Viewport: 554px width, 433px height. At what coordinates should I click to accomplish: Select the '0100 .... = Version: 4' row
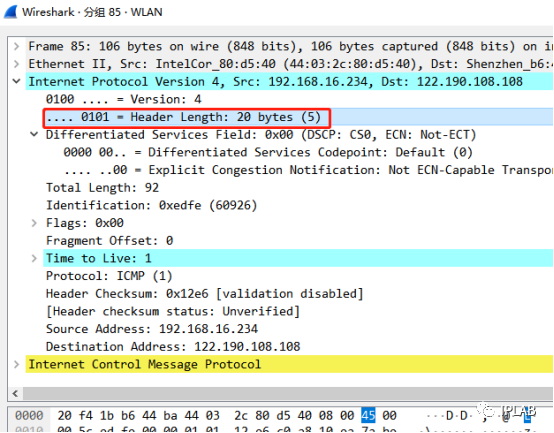pos(298,99)
